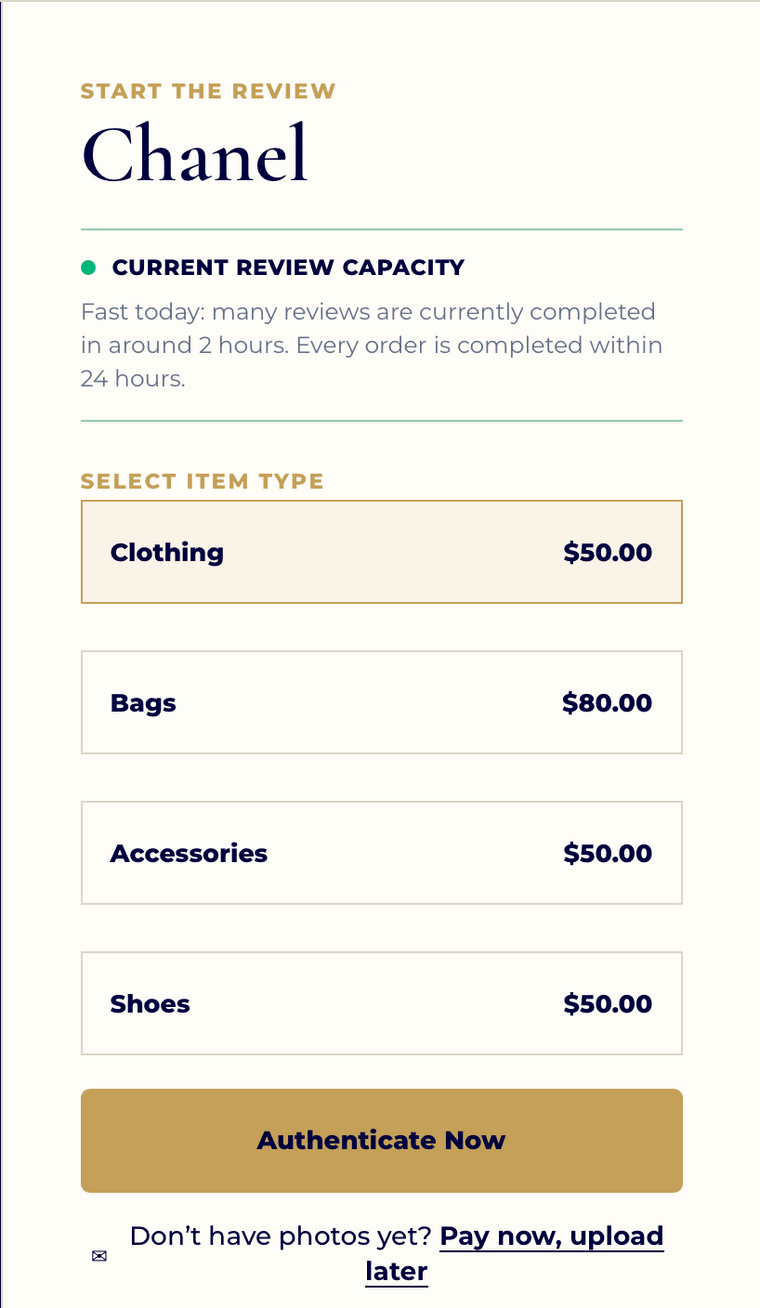Click the green capacity status dot
This screenshot has height=1308, width=760.
(88, 267)
